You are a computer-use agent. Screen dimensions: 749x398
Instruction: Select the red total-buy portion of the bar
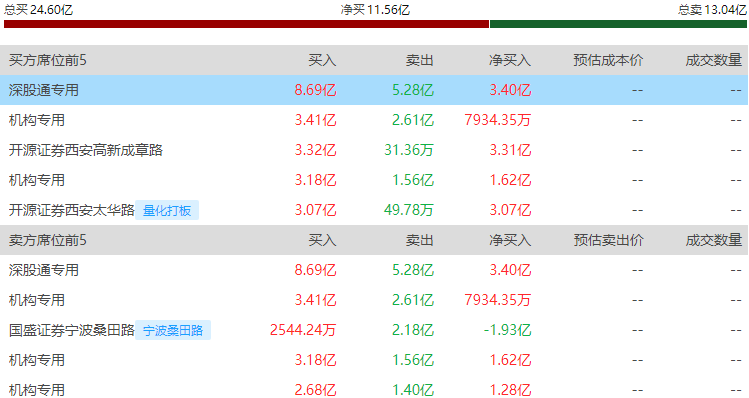(246, 24)
